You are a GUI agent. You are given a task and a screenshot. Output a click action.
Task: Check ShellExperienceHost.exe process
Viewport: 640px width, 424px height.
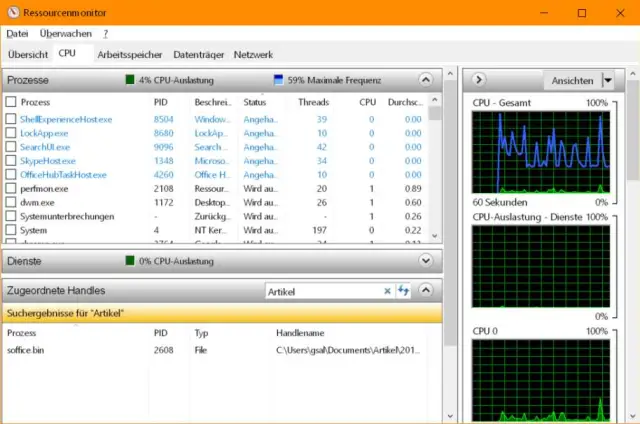pos(11,119)
